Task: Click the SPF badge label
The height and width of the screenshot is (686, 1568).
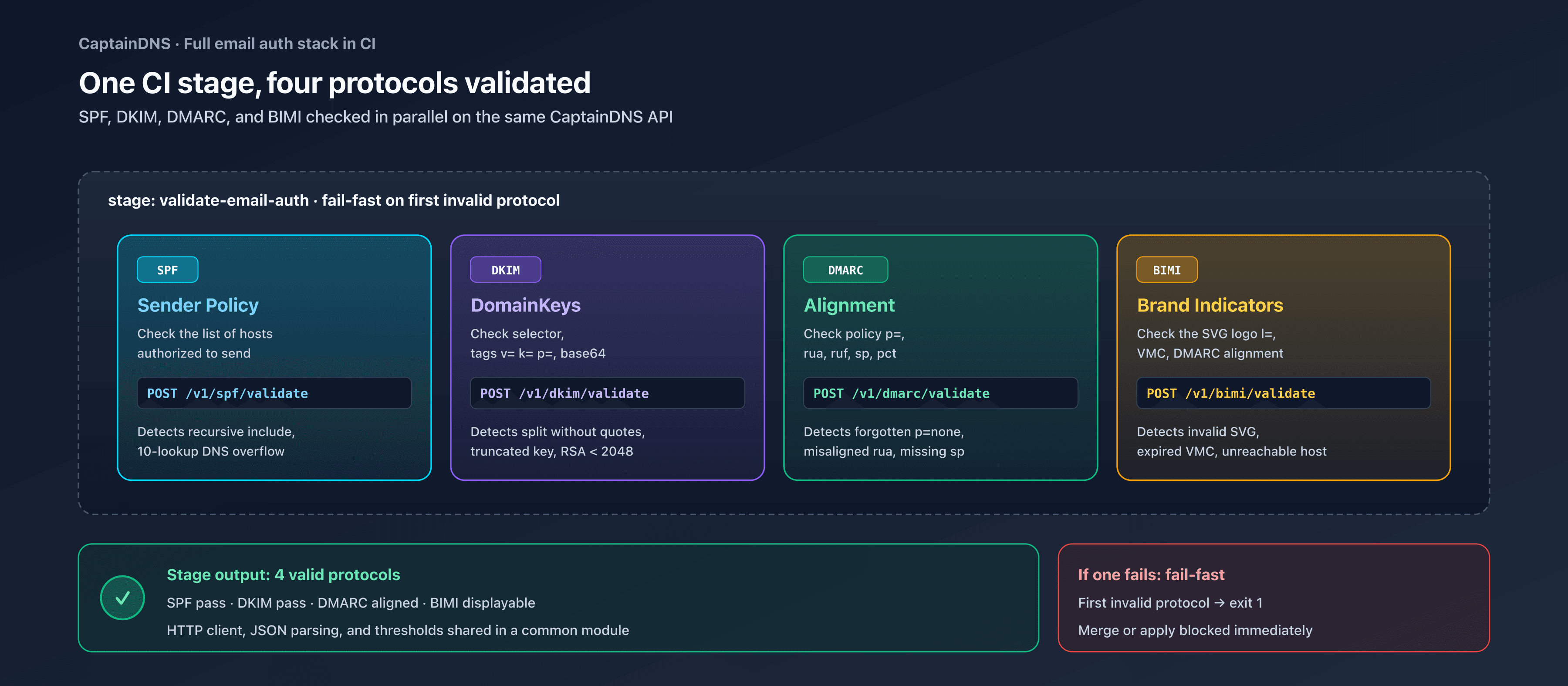Action: click(167, 270)
